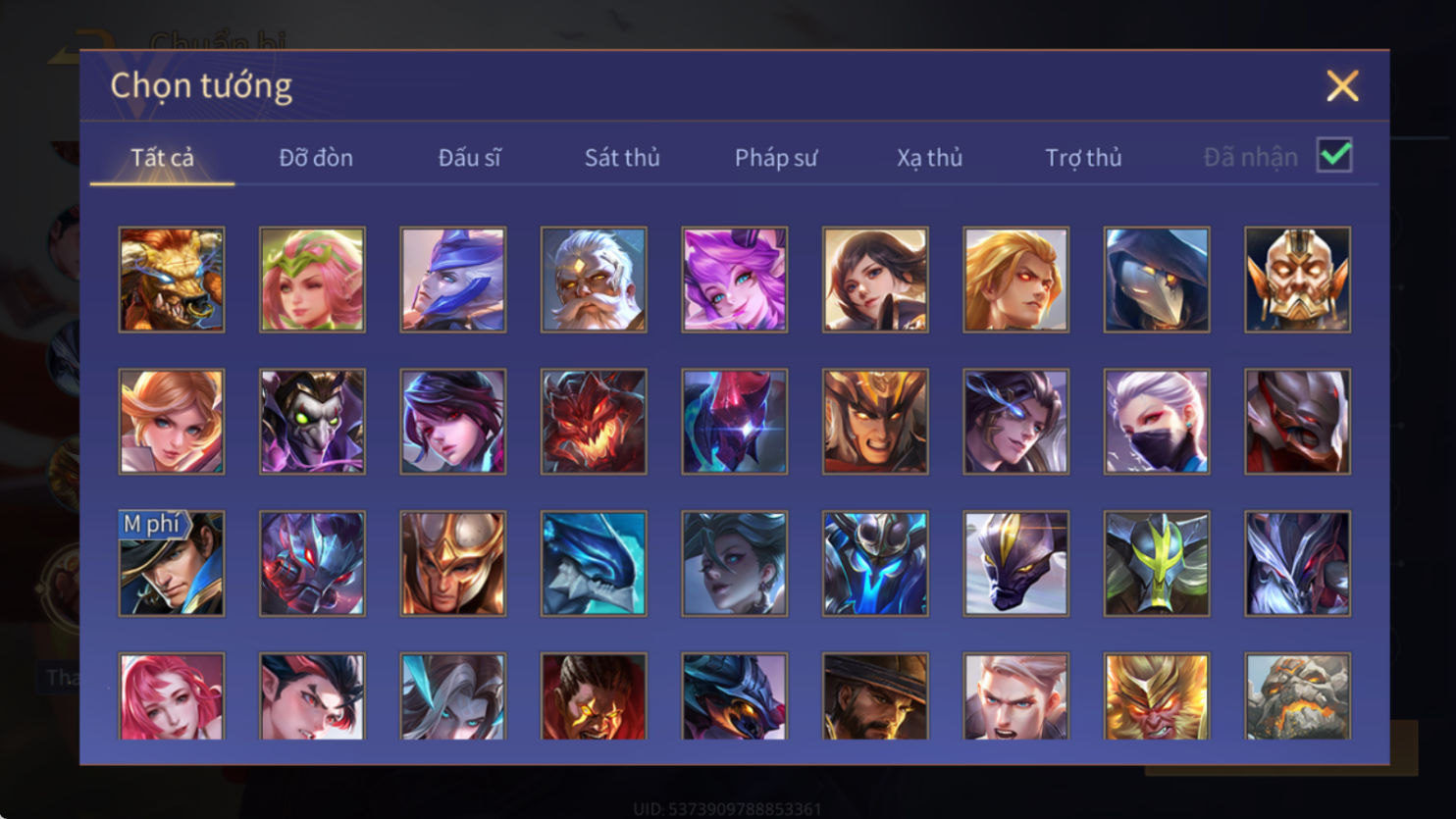Choose the white-bearded old man hero
The height and width of the screenshot is (819, 1456).
click(594, 280)
